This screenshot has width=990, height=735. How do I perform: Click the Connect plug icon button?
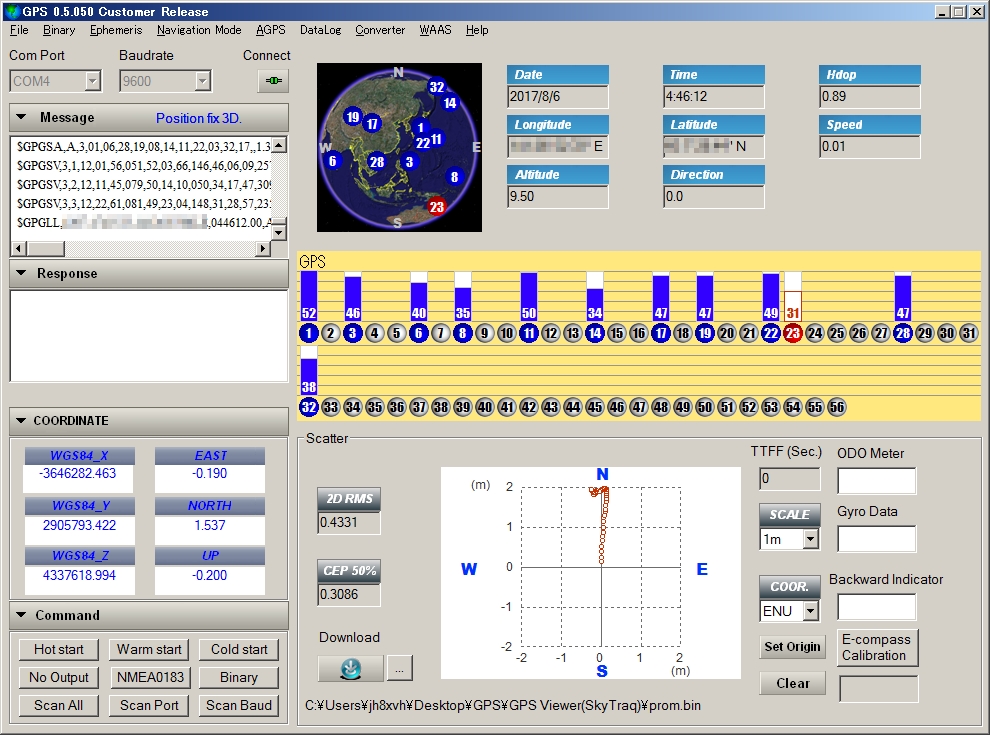pyautogui.click(x=272, y=81)
